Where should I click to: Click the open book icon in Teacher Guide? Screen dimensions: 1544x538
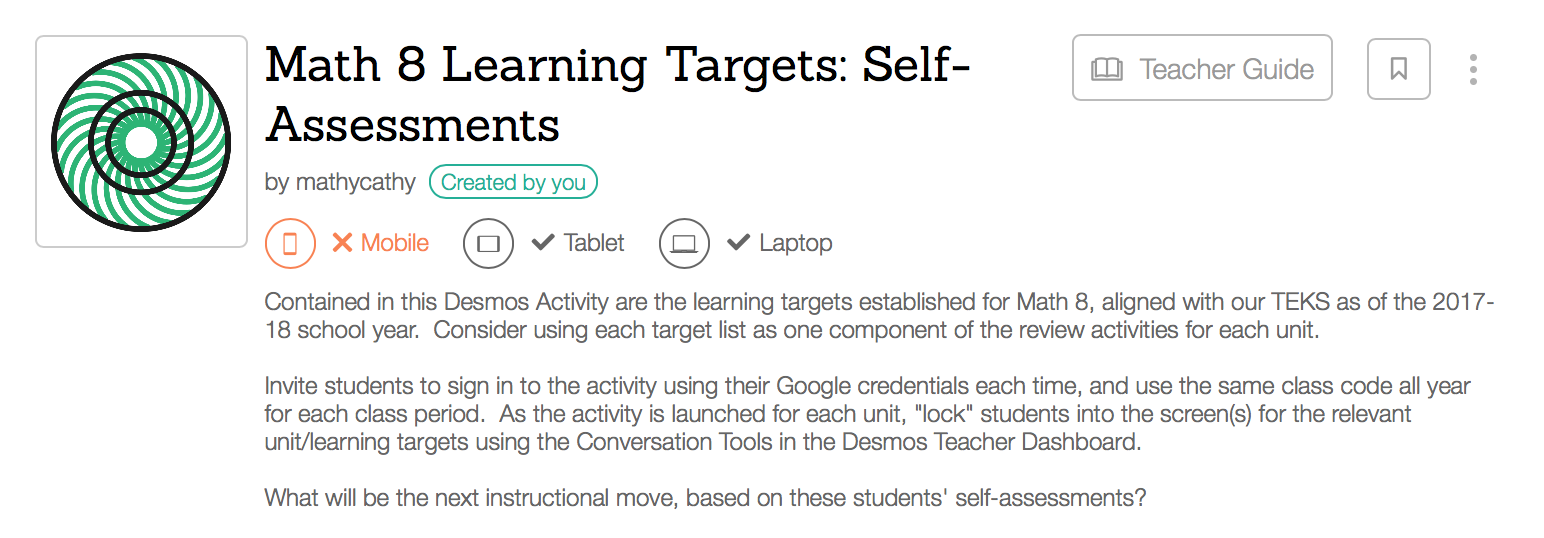pyautogui.click(x=1106, y=69)
